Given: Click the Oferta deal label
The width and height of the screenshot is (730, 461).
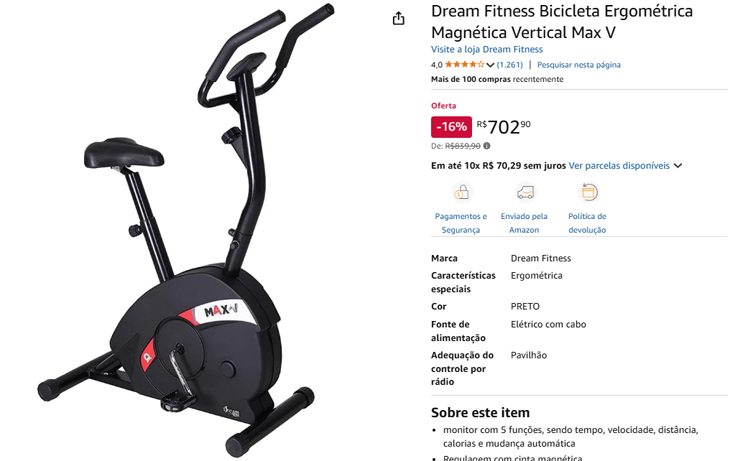Looking at the screenshot, I should (x=443, y=105).
